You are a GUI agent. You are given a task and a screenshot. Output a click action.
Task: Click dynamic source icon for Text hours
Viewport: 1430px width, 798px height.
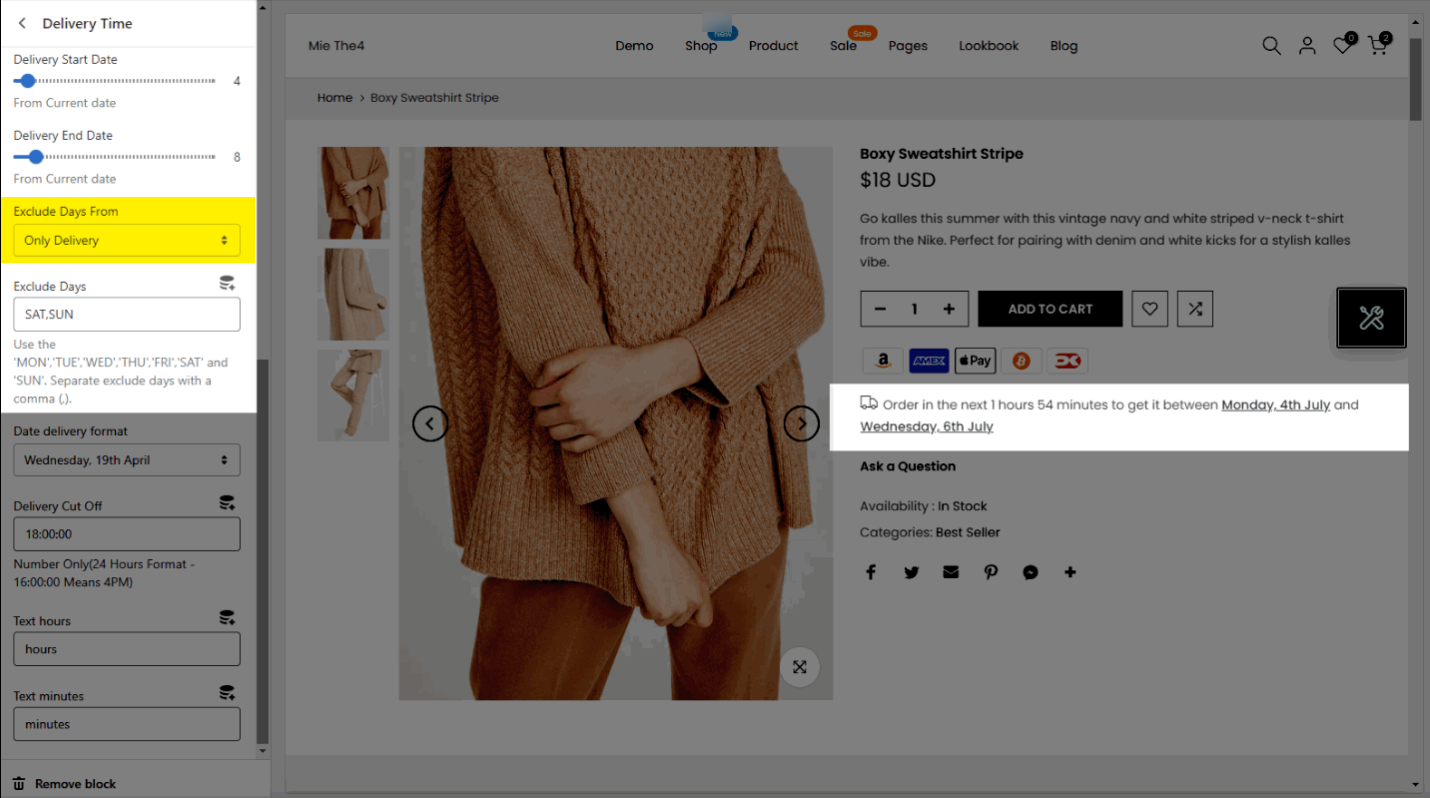coord(227,618)
